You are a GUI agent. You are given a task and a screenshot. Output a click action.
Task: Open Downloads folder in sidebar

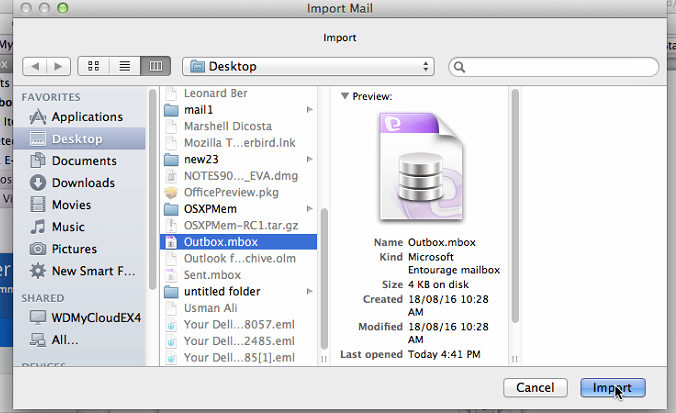85,183
